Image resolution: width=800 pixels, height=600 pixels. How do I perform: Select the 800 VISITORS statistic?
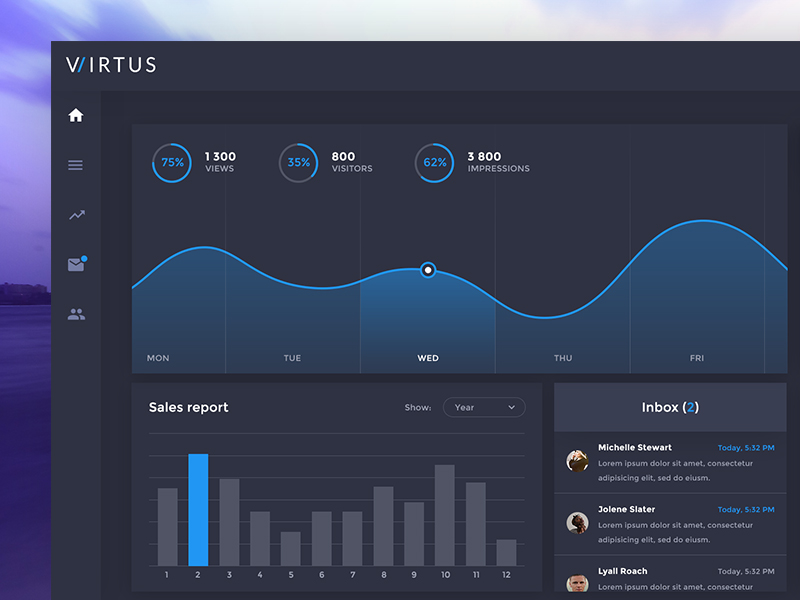352,162
